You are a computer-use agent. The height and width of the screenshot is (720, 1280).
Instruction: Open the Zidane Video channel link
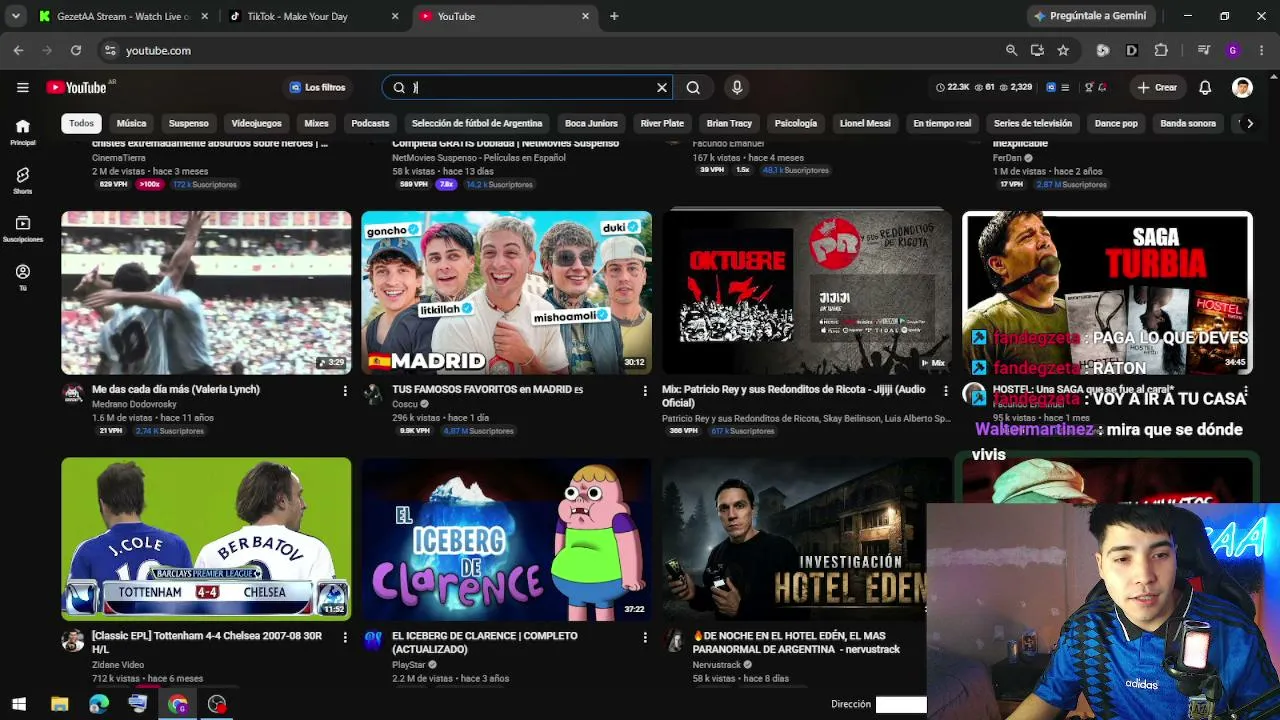[118, 665]
